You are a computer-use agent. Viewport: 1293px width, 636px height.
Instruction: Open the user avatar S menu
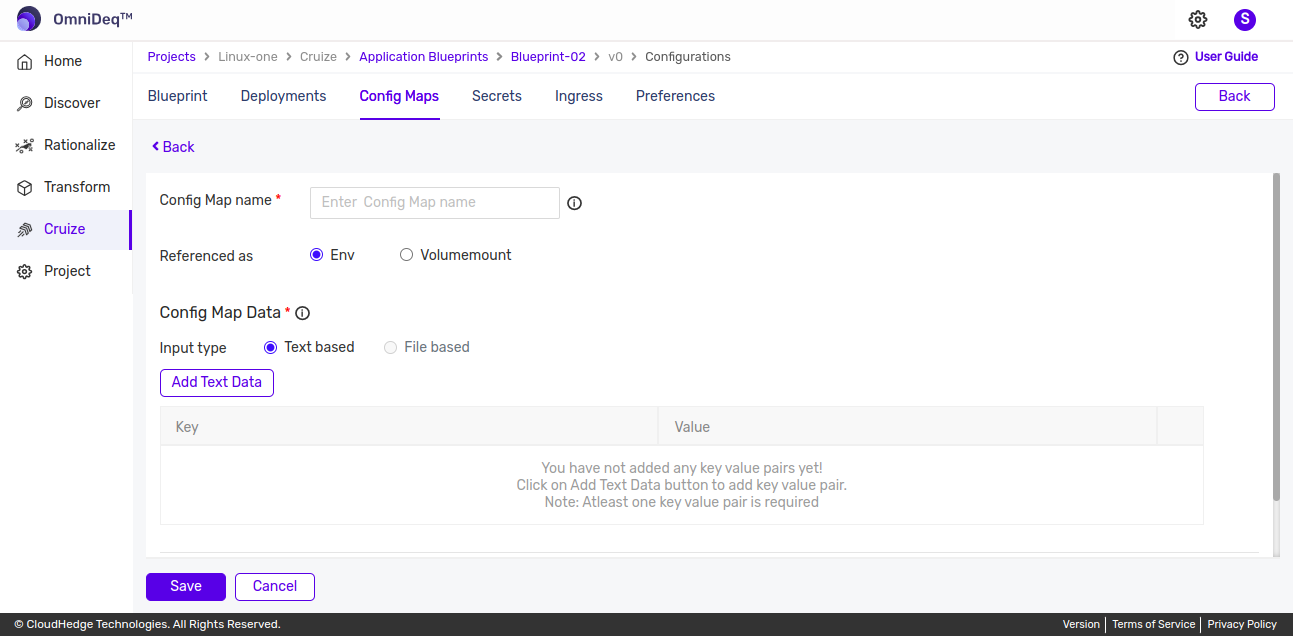pos(1245,19)
